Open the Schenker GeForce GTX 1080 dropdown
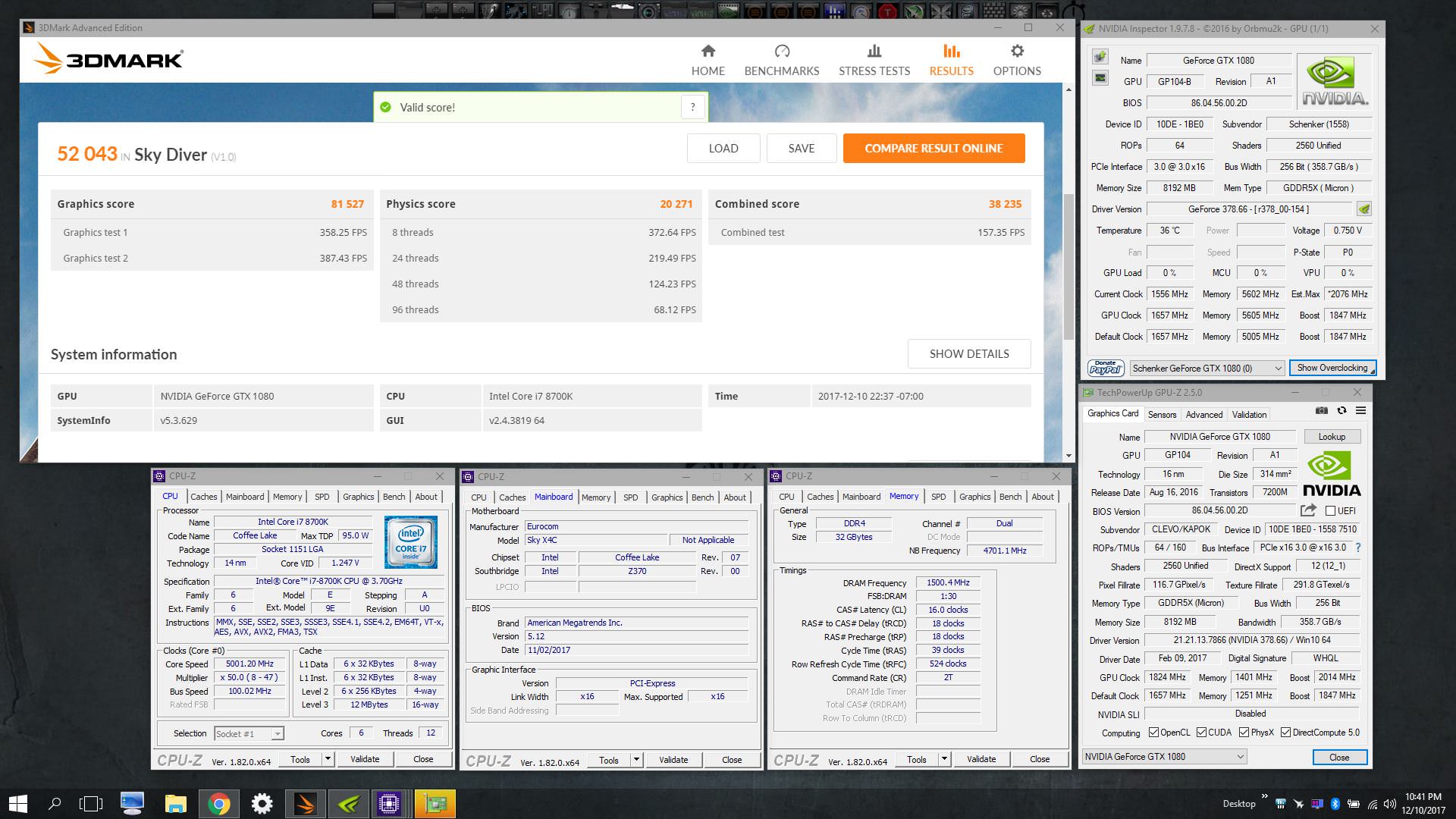This screenshot has width=1456, height=819. click(1277, 369)
